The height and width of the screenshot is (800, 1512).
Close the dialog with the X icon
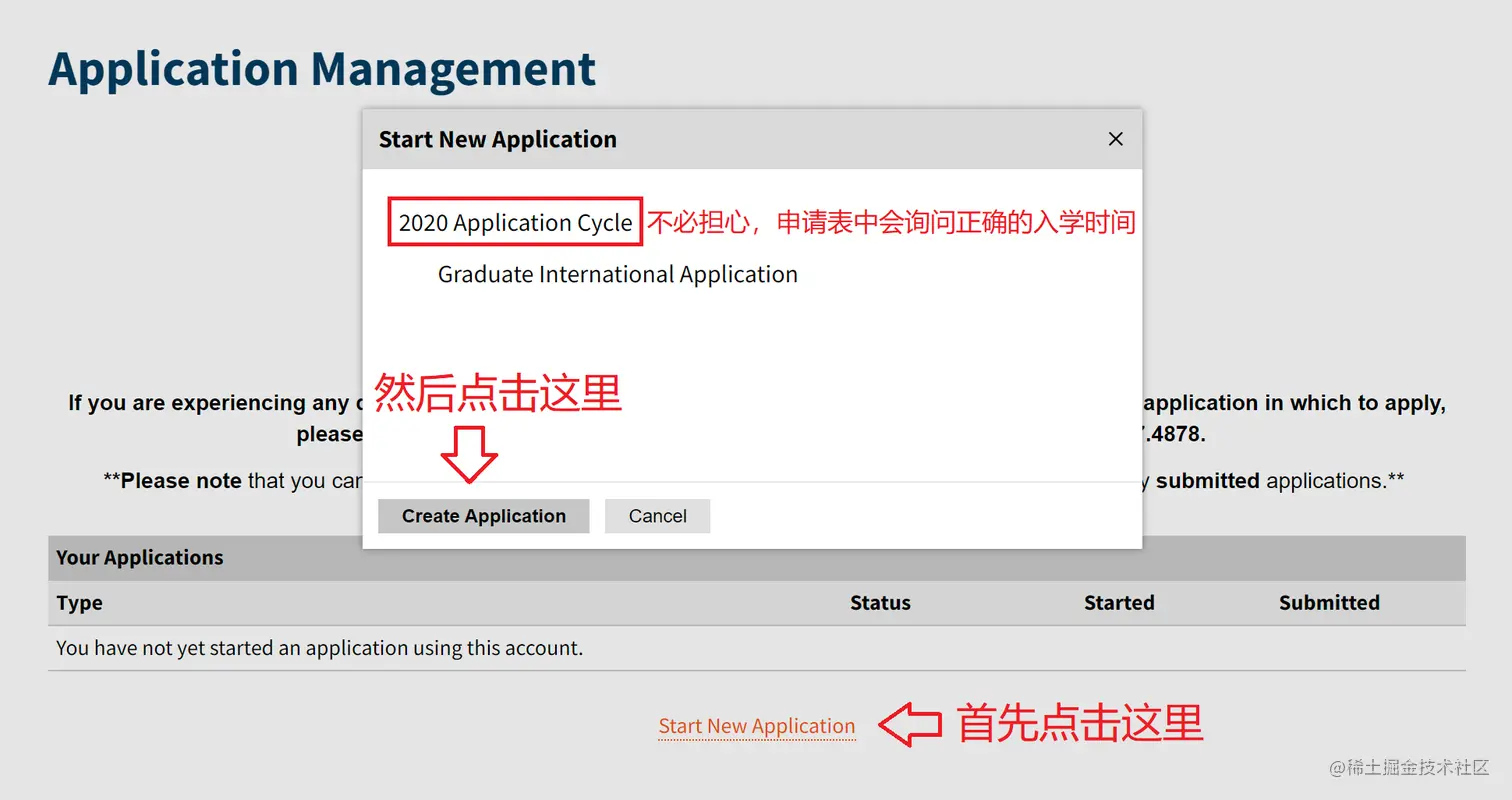point(1116,139)
